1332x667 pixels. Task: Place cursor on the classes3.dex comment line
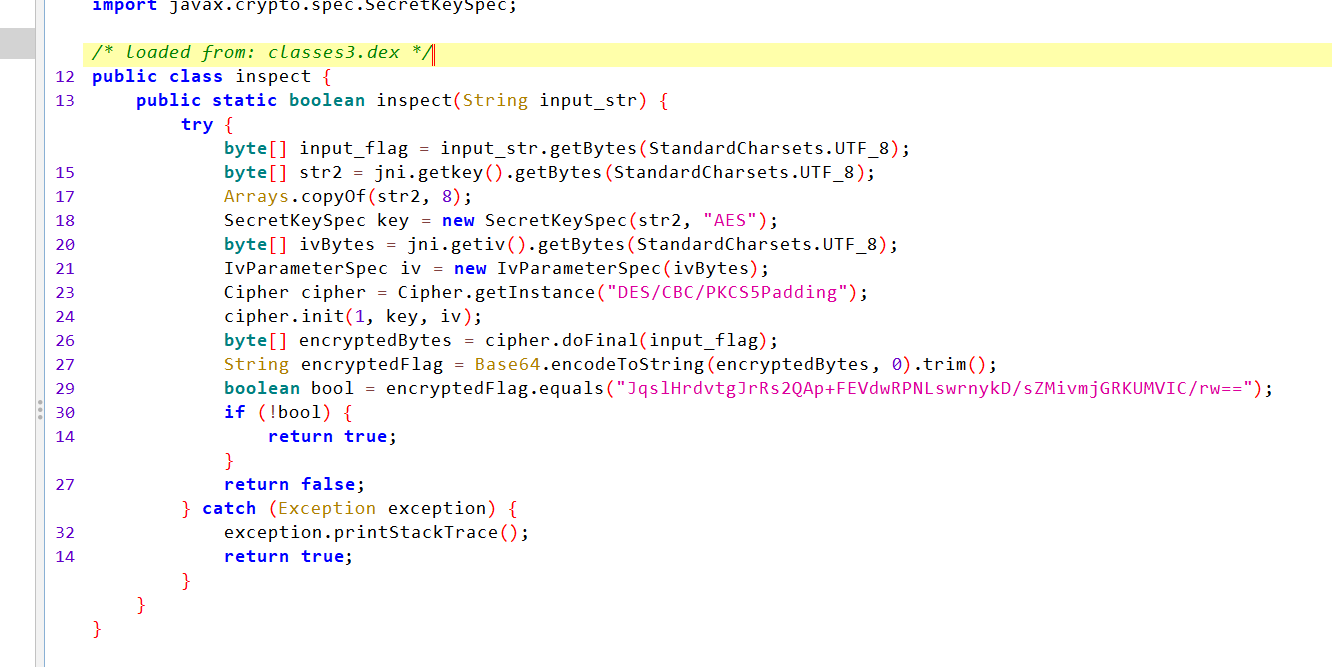(261, 53)
